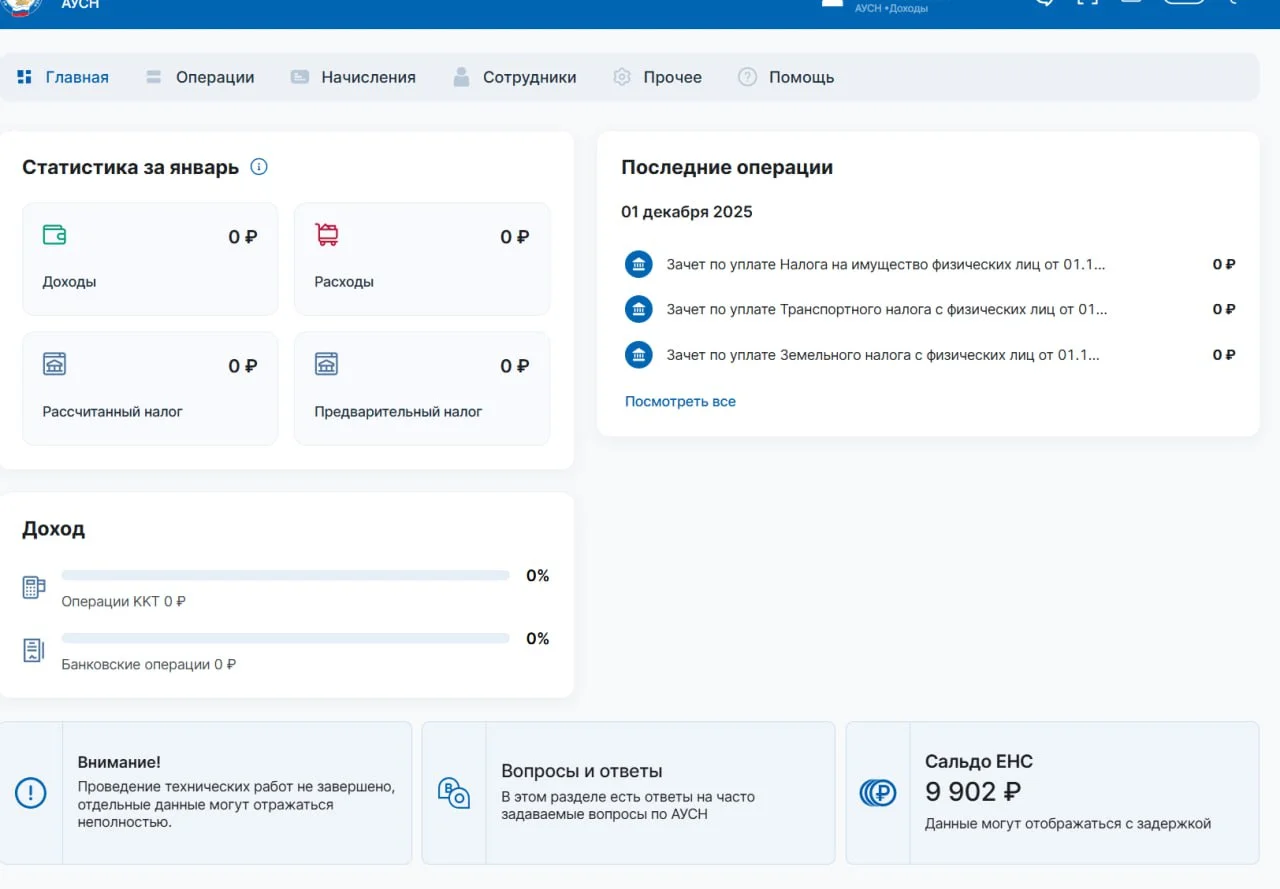Click the bank icon next to Транспортный налог operation
Viewport: 1280px width, 889px height.
coord(638,309)
